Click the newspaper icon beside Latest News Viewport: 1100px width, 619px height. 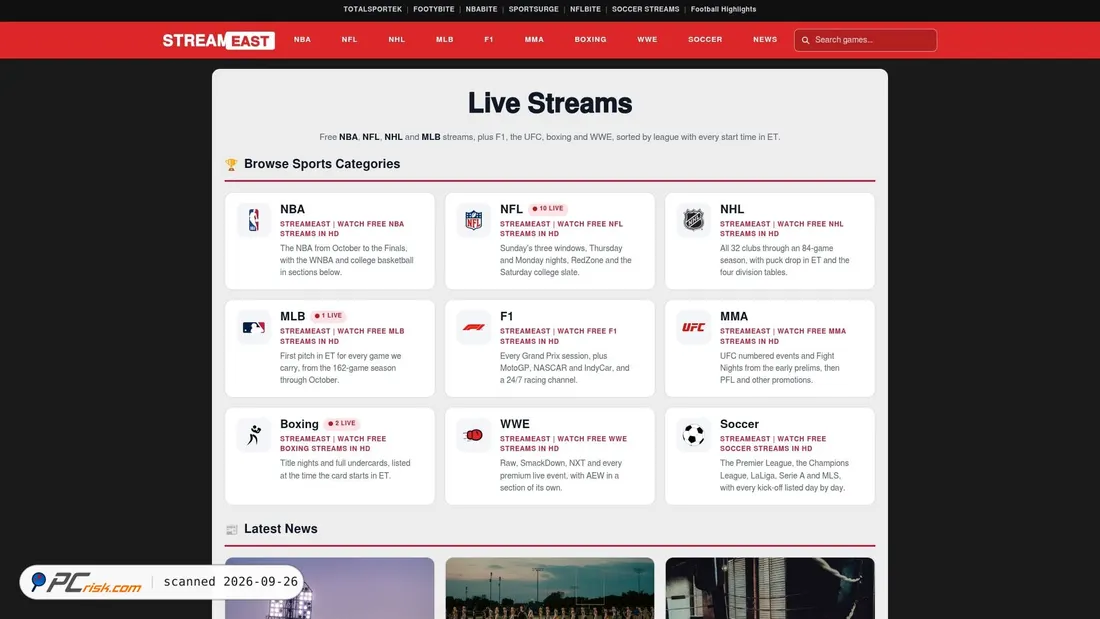[232, 529]
